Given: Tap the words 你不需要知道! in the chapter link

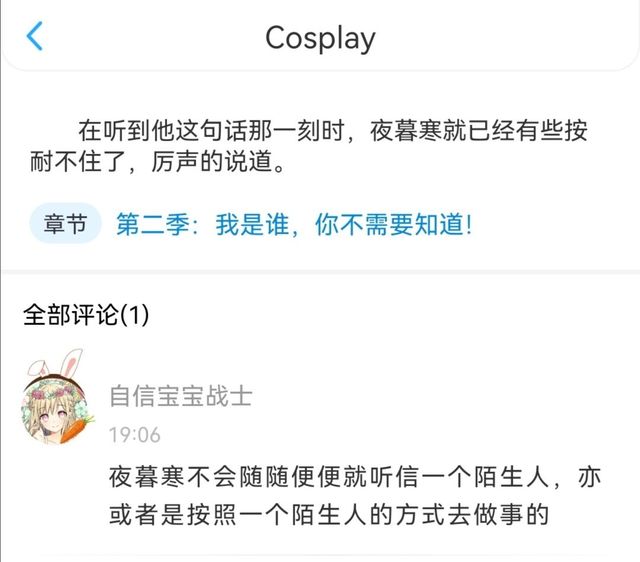Looking at the screenshot, I should [x=393, y=224].
